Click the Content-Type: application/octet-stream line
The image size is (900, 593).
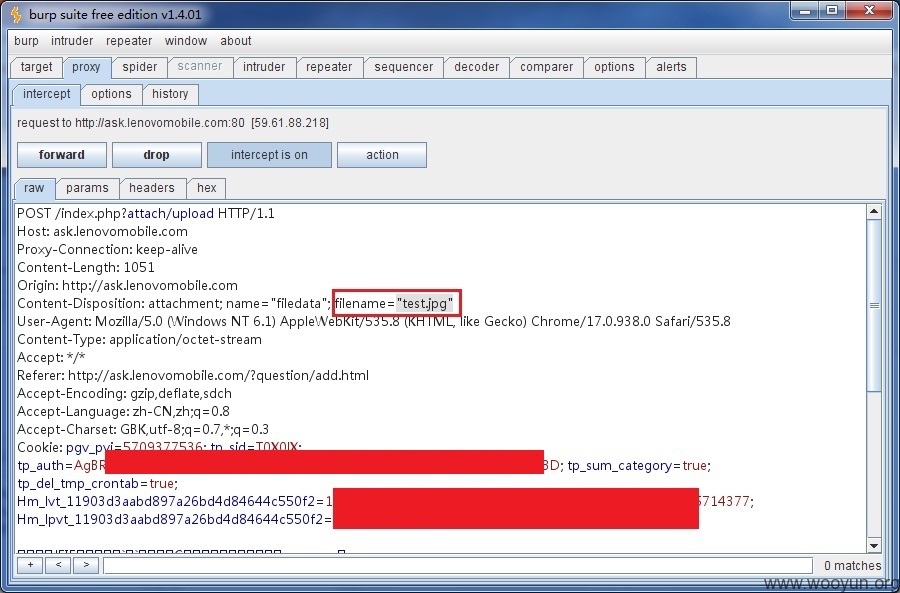[x=139, y=340]
